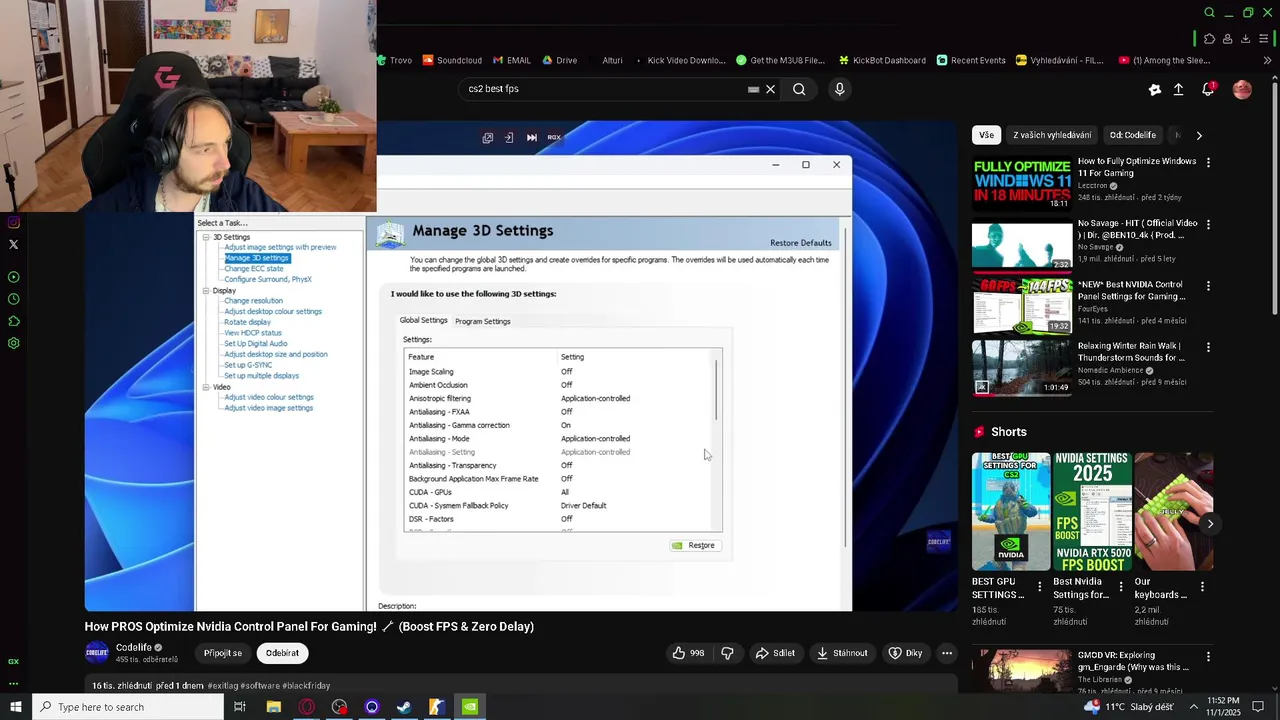The height and width of the screenshot is (720, 1280).
Task: Open the NVIDIA app from the taskbar
Action: 469,707
